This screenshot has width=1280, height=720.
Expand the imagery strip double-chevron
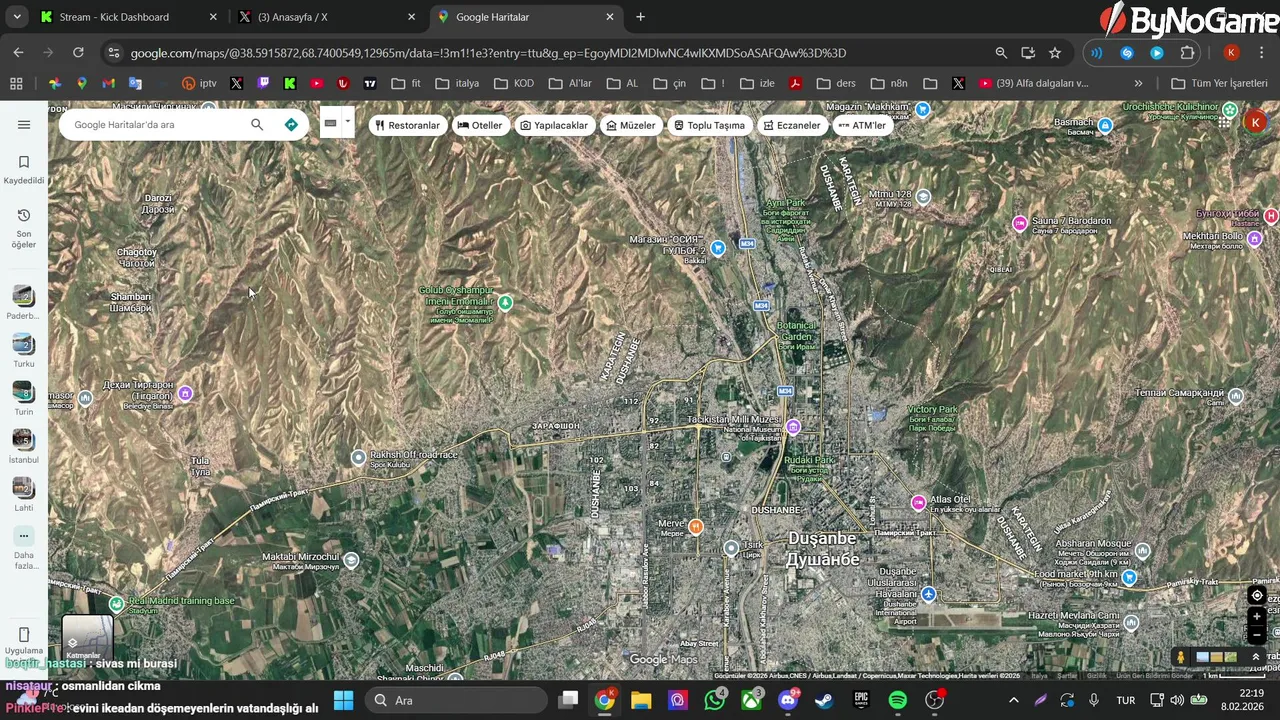1256,657
